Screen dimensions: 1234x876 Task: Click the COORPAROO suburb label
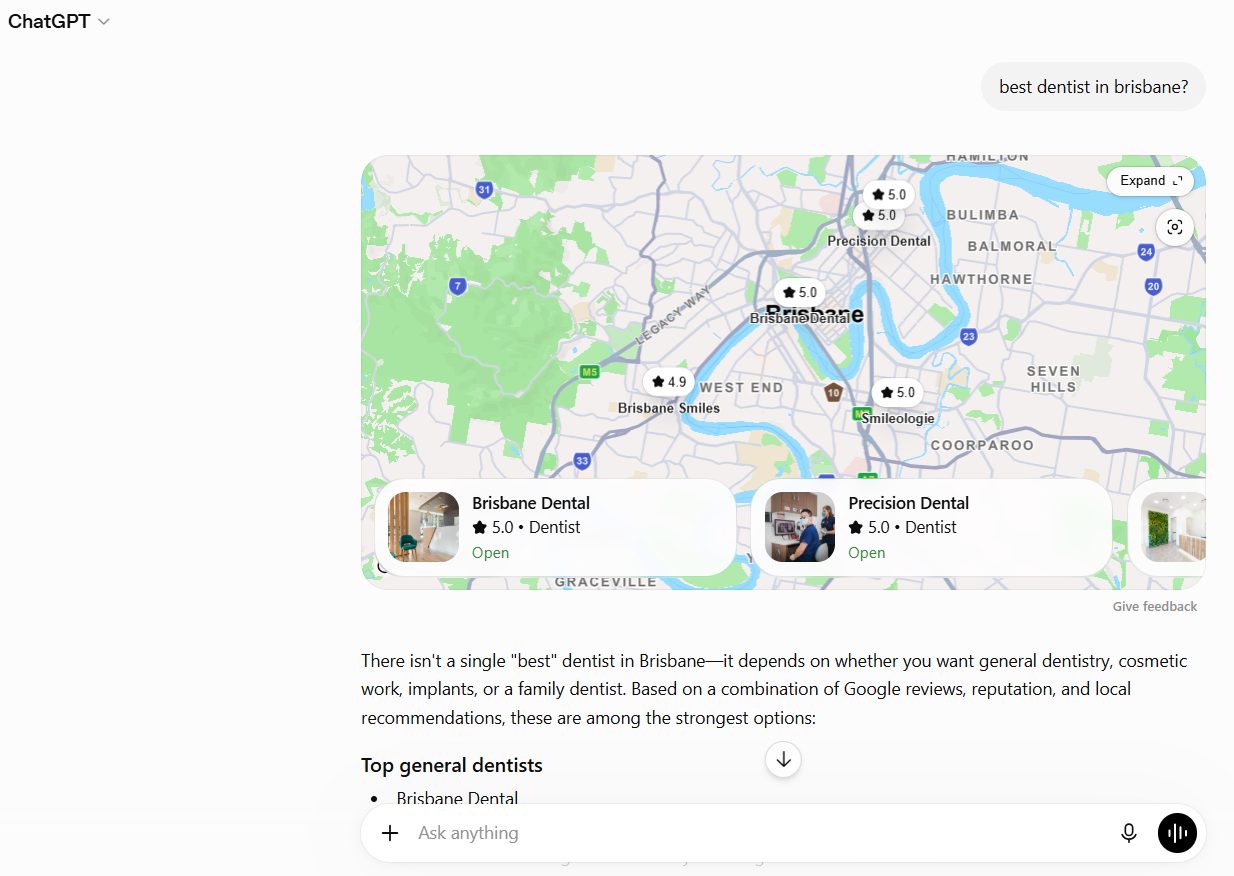(x=982, y=445)
